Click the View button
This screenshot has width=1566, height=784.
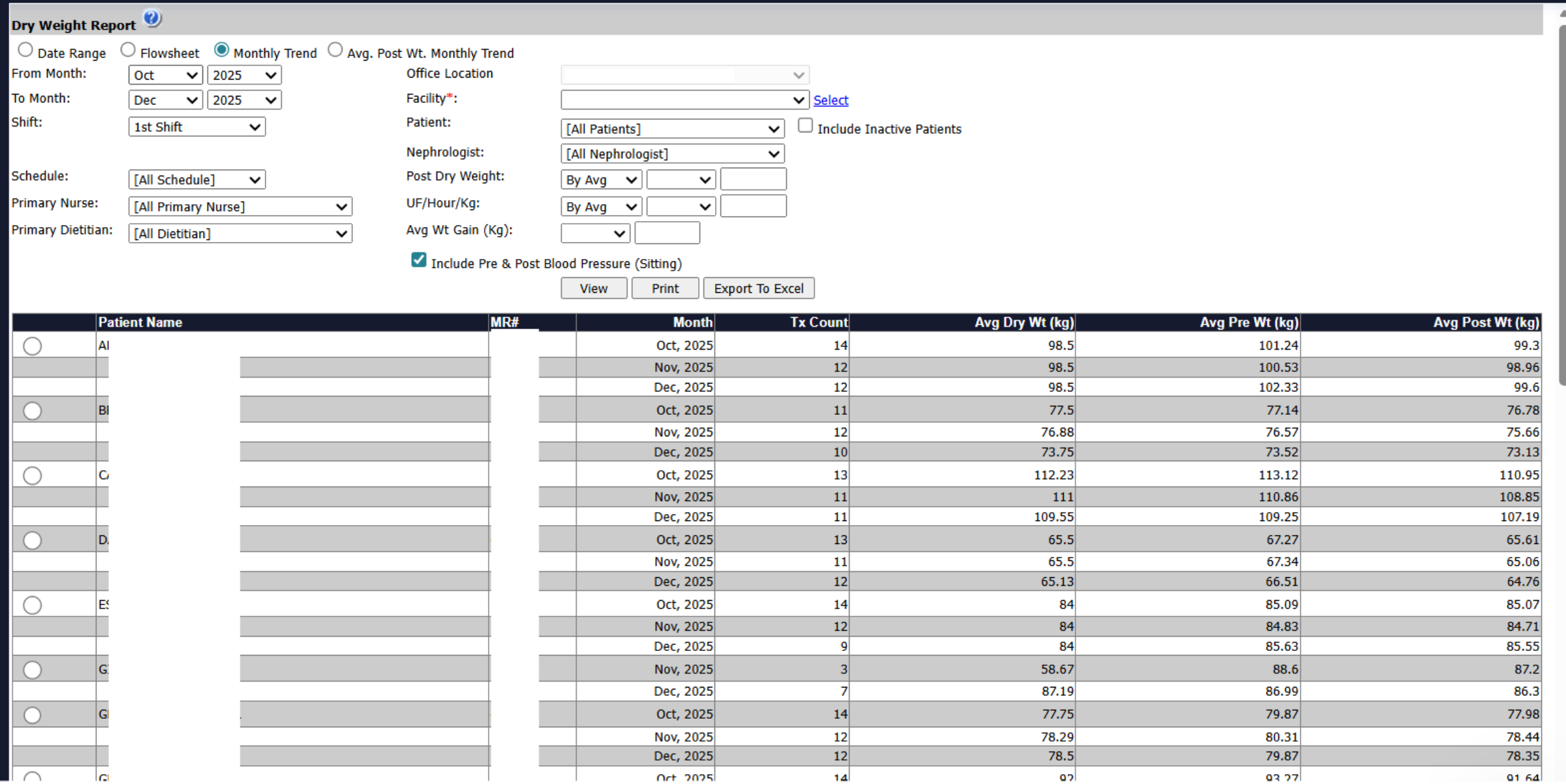[594, 288]
